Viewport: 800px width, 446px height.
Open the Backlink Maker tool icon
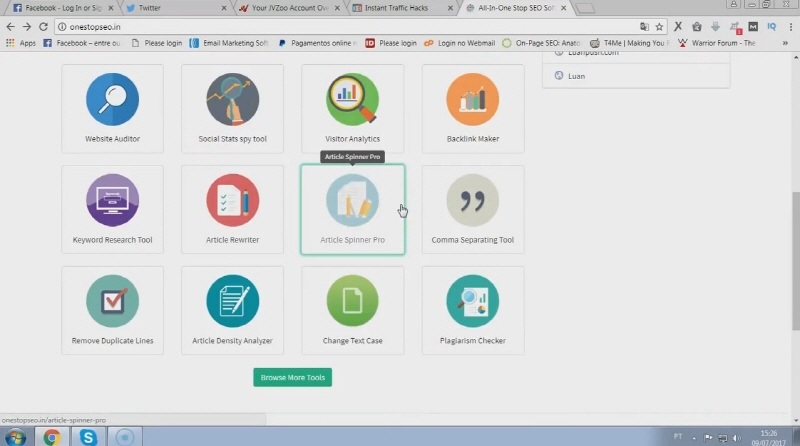click(472, 99)
